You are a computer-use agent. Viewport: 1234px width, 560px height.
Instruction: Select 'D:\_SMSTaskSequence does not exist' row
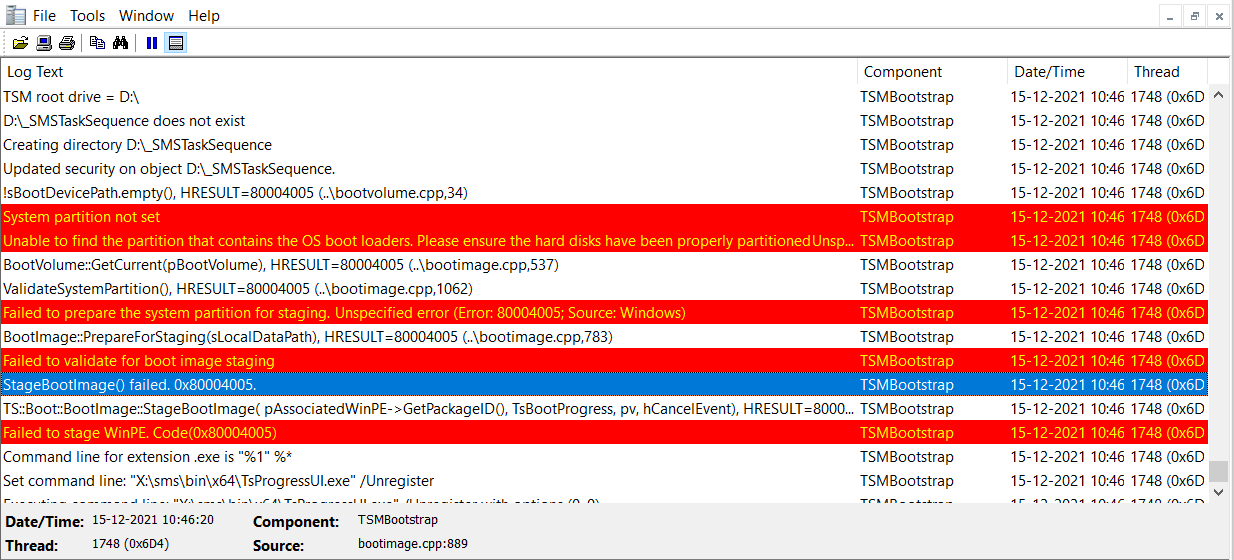tap(604, 121)
